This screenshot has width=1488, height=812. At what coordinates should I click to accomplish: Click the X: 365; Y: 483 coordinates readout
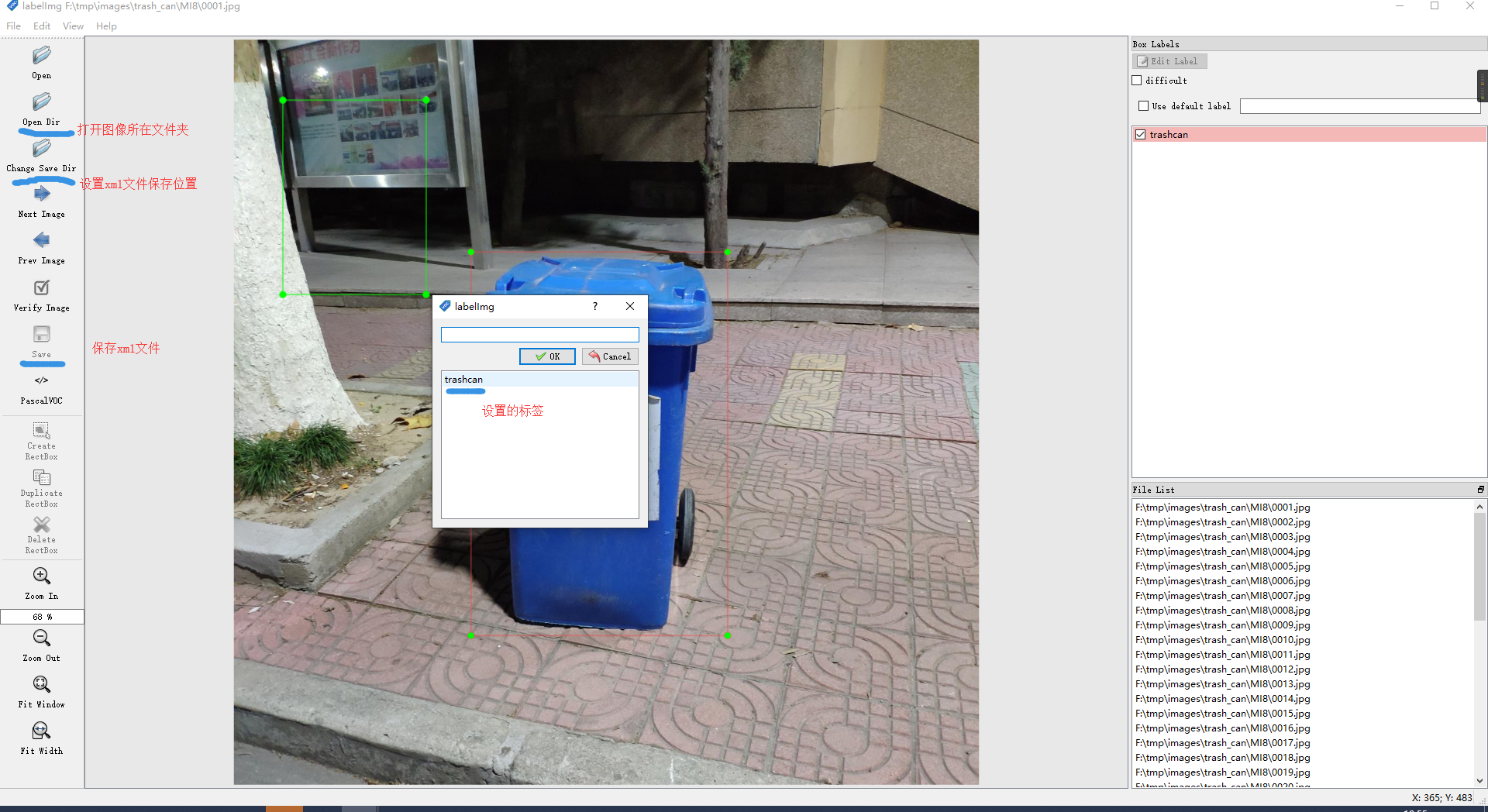pyautogui.click(x=1441, y=797)
